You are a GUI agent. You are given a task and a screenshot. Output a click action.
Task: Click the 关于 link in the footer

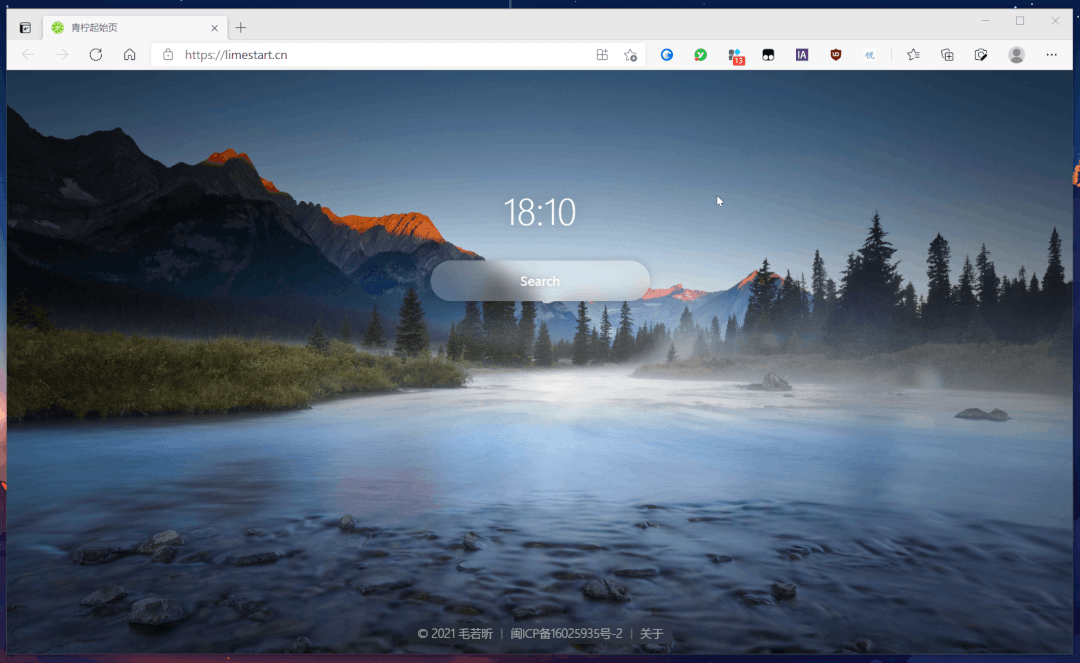pos(652,633)
